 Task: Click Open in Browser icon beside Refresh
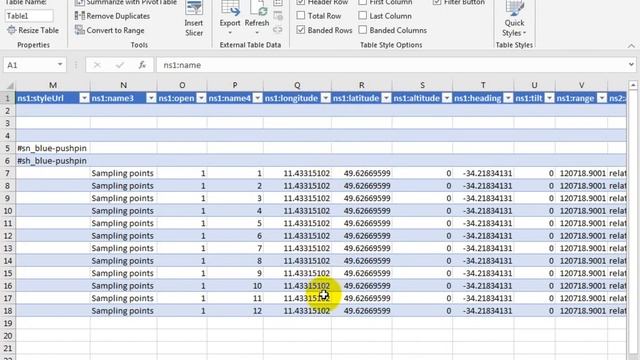(278, 16)
